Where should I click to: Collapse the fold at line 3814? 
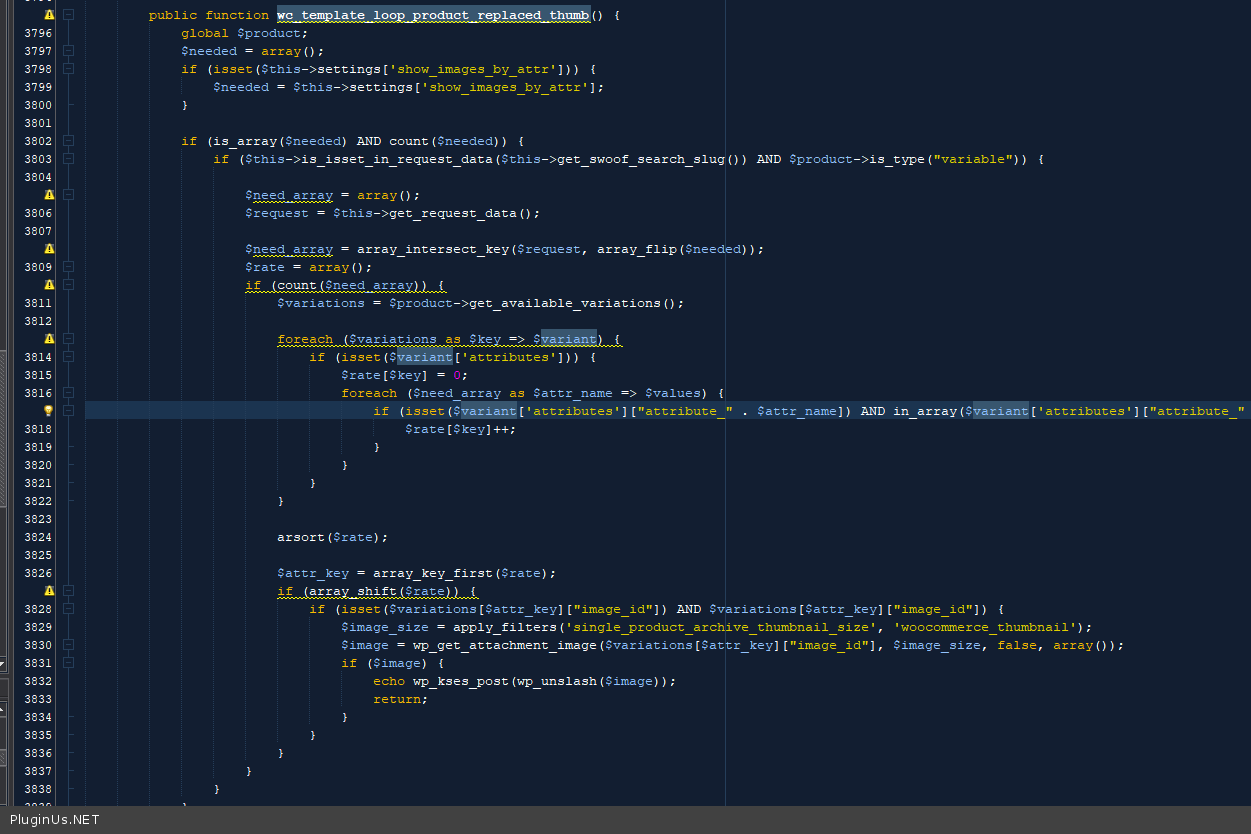tap(68, 357)
